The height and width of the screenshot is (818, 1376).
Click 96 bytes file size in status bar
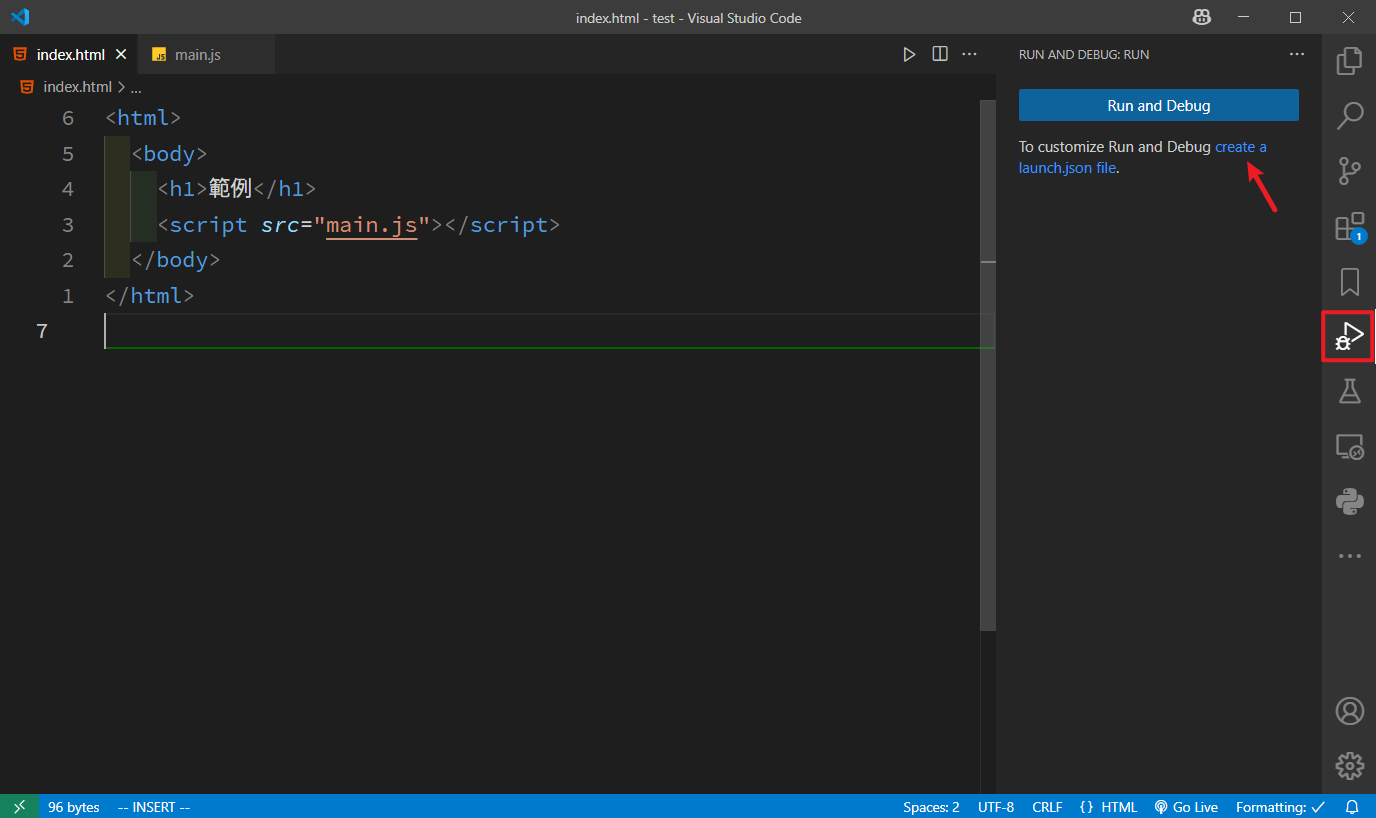[x=74, y=807]
